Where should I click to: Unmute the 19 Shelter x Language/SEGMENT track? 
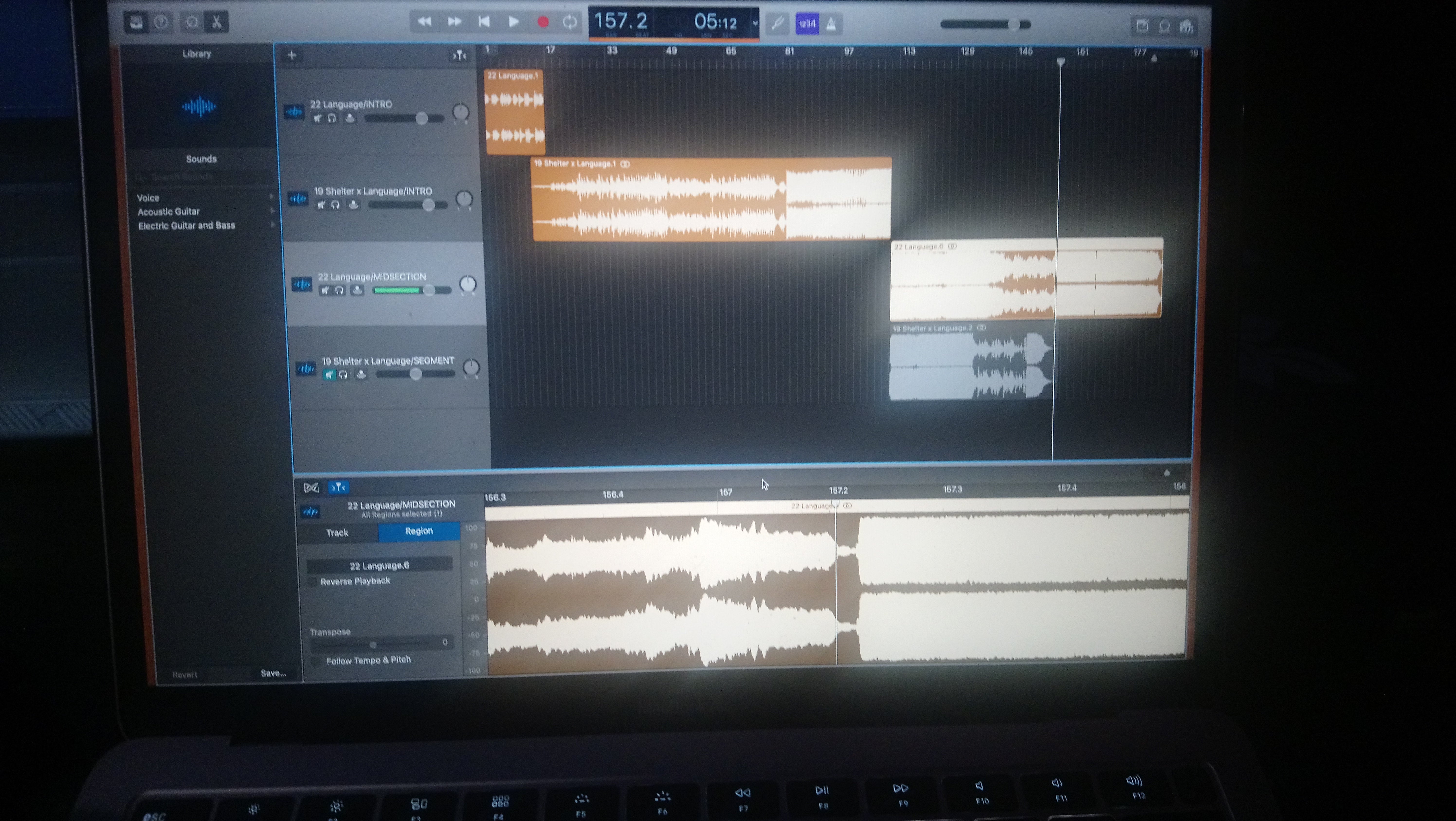pos(329,375)
